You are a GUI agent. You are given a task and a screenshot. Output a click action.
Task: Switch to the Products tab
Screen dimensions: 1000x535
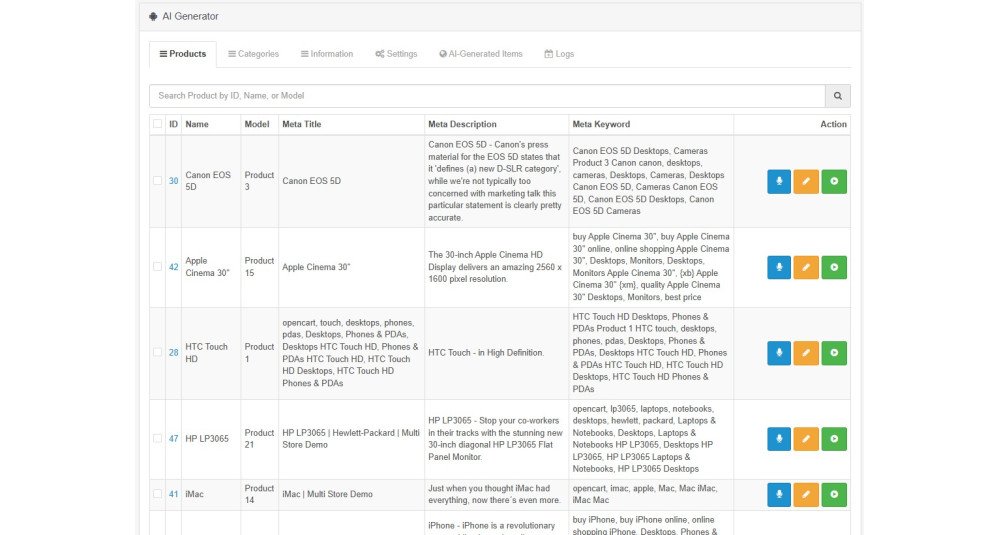(x=183, y=54)
